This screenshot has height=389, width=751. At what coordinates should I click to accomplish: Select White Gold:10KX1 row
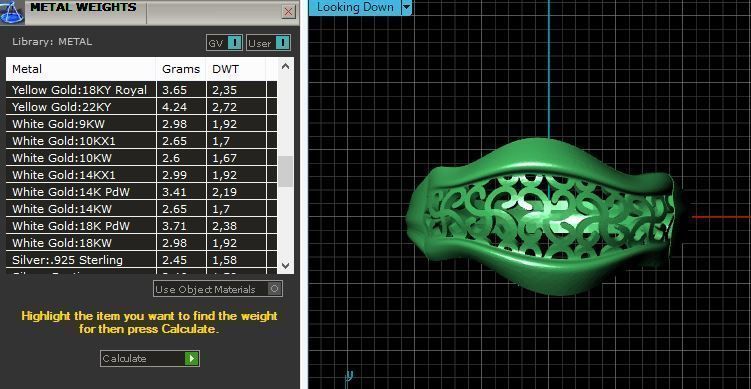tap(141, 141)
